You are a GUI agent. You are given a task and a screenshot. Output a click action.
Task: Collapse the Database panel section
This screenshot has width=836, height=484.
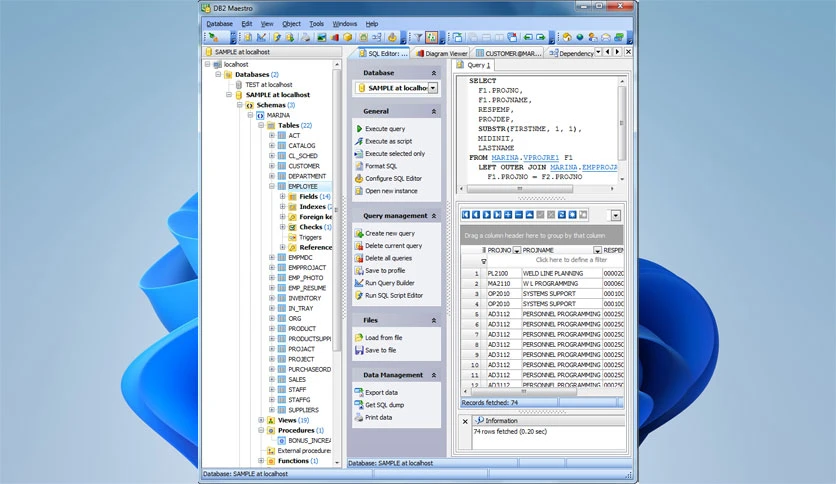point(433,73)
